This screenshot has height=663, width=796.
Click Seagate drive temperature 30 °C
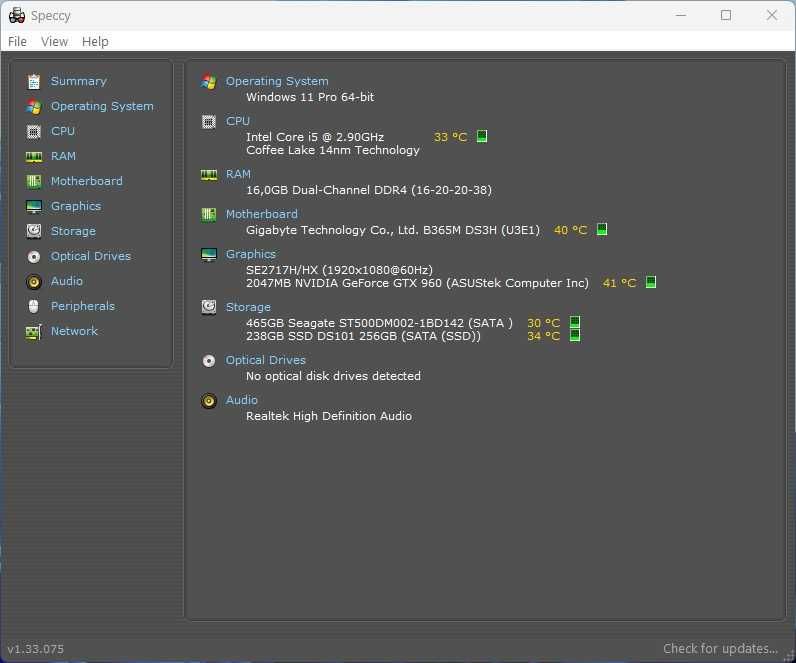(544, 323)
